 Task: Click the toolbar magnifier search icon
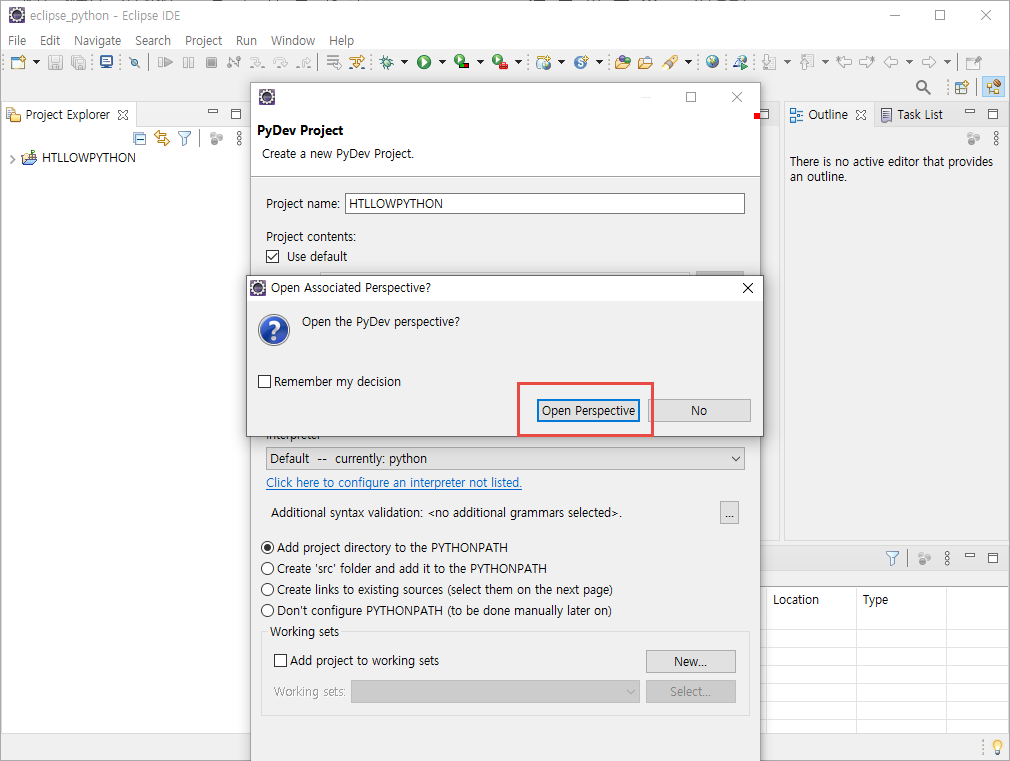tap(923, 87)
